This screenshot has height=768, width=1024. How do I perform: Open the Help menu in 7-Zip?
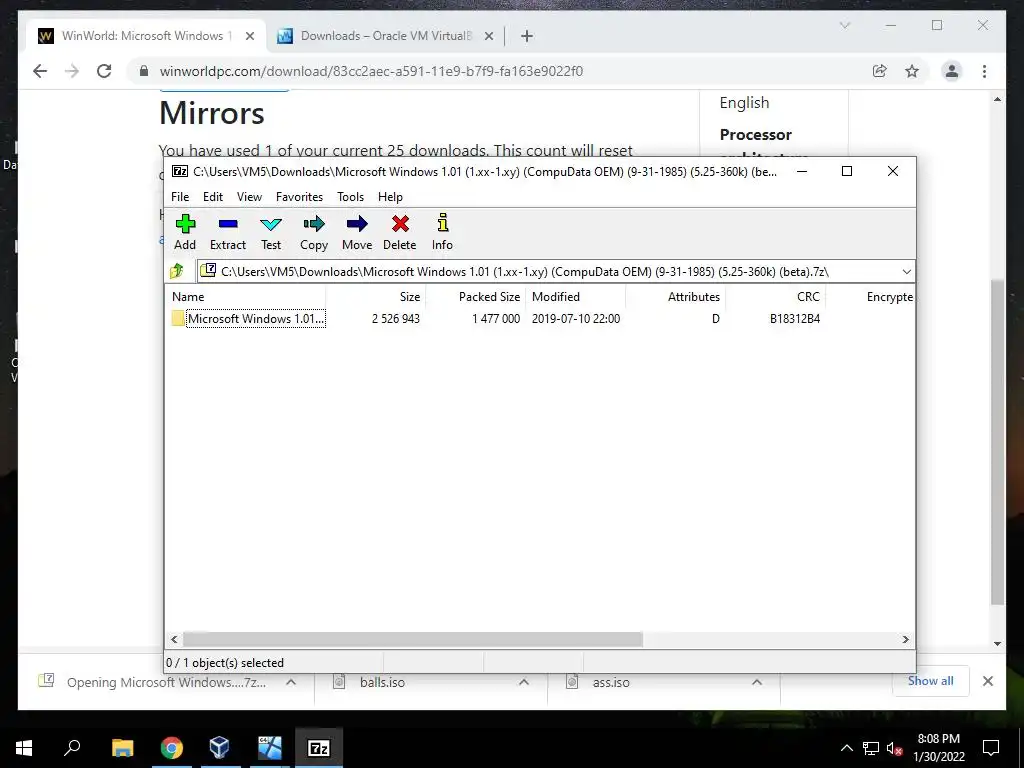[x=390, y=197]
